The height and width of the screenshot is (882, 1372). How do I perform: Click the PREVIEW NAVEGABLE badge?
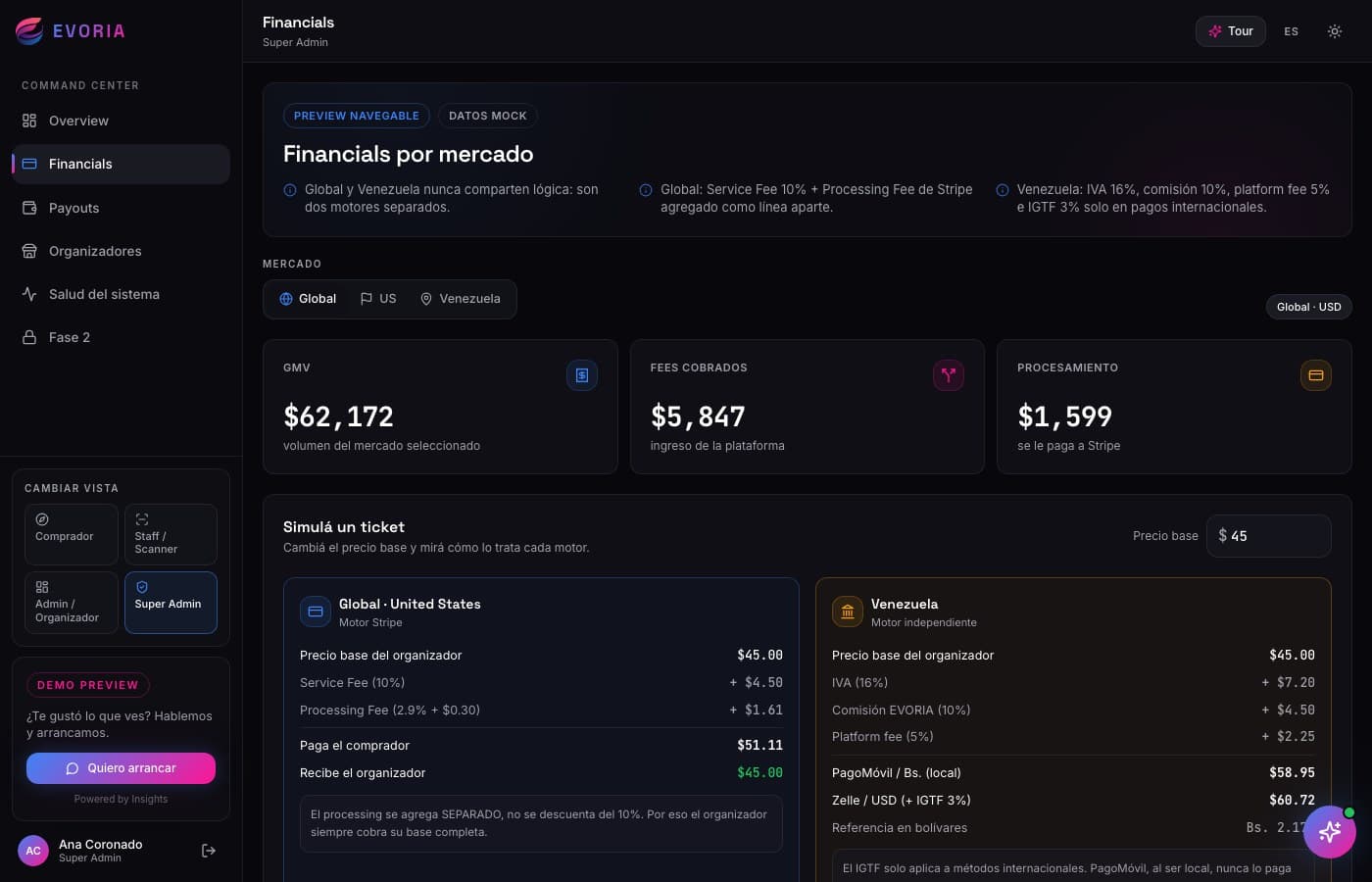357,116
